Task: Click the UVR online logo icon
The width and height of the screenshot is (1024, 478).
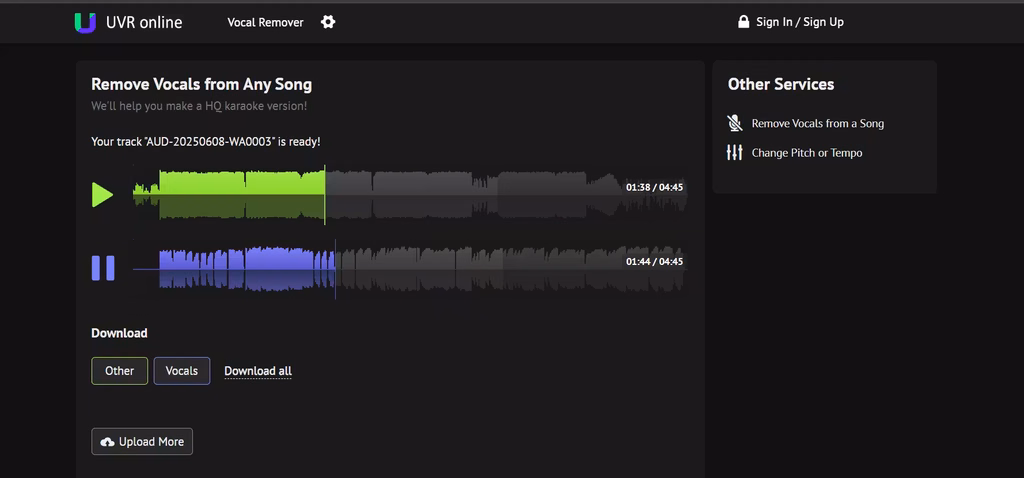Action: [85, 22]
